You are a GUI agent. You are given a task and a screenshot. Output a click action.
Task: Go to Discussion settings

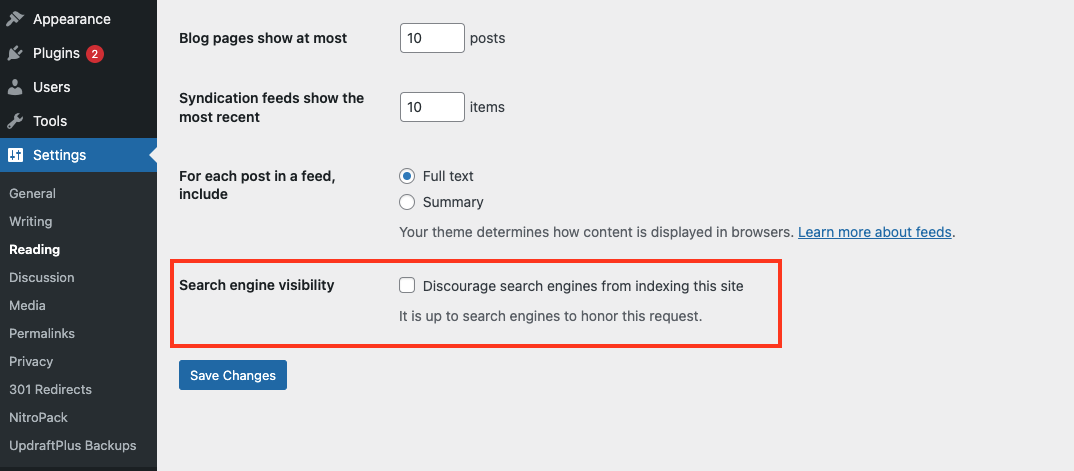(42, 277)
